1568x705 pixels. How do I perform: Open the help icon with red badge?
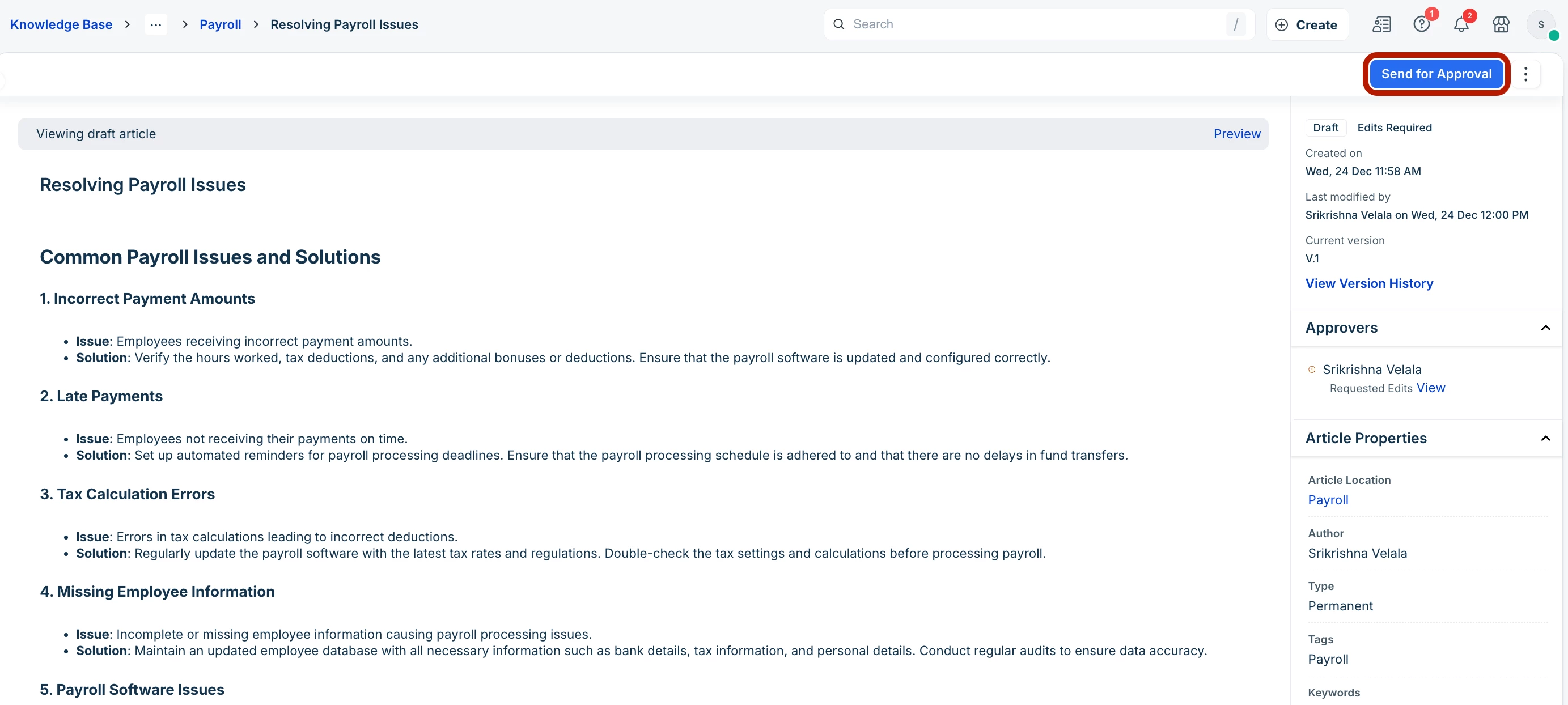click(x=1421, y=25)
